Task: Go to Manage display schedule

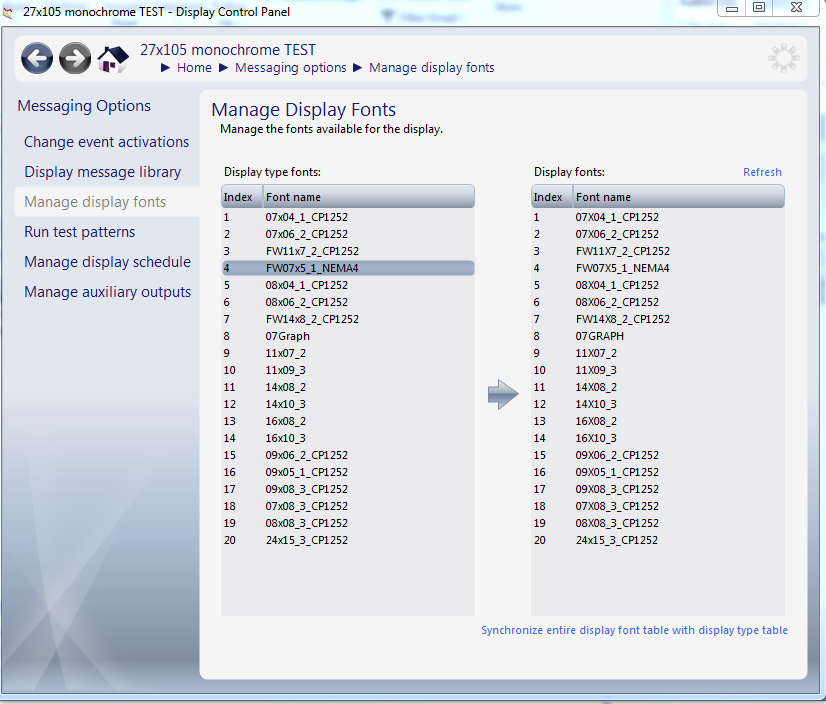Action: 107,262
